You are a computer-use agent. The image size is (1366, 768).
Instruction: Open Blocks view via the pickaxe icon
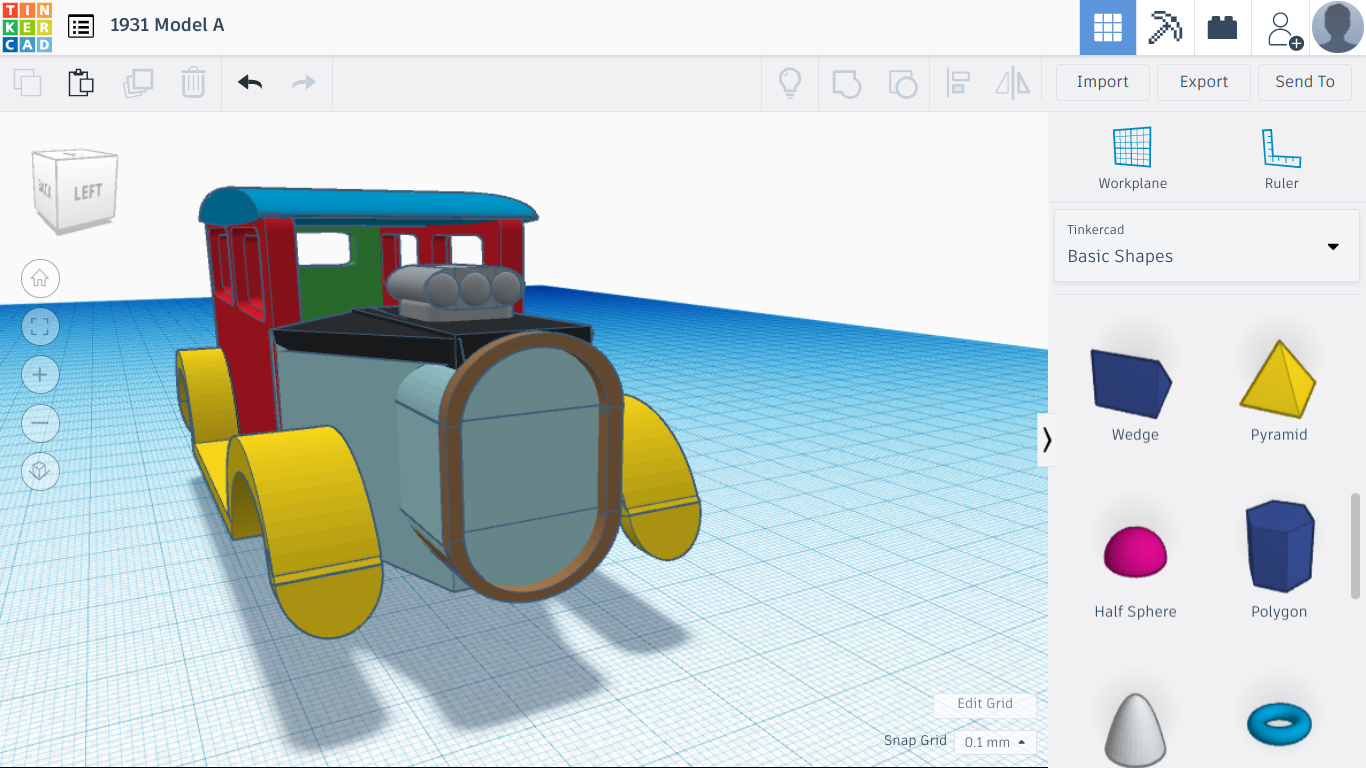pos(1165,27)
